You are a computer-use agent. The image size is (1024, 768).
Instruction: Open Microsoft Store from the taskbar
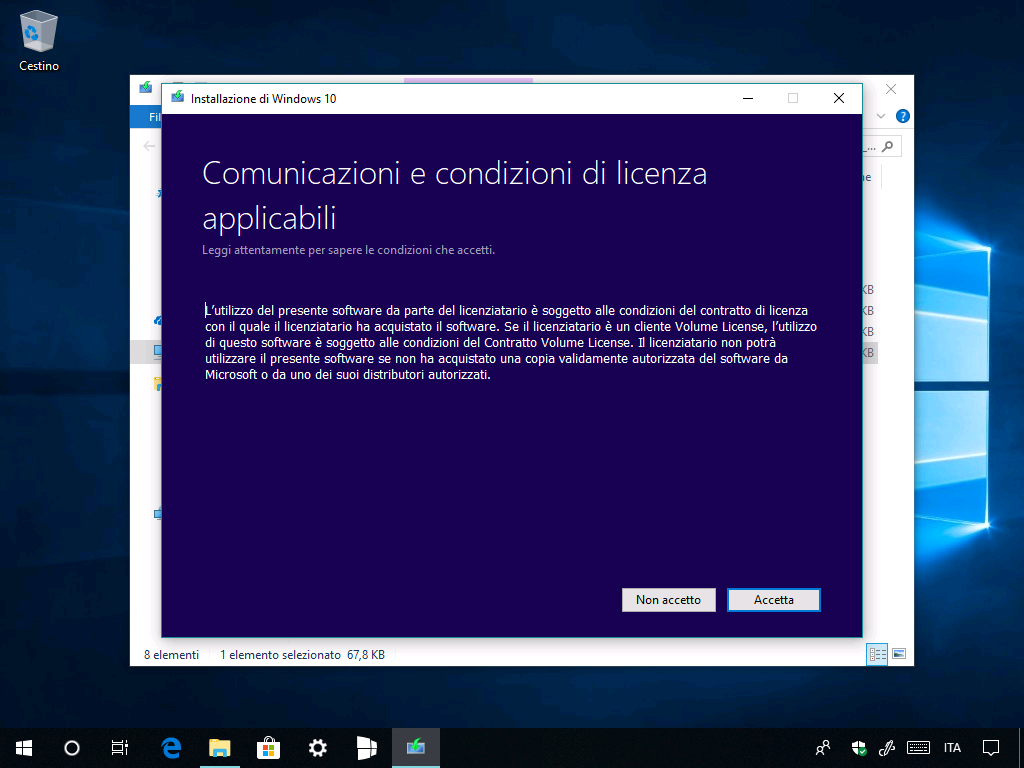pyautogui.click(x=268, y=748)
